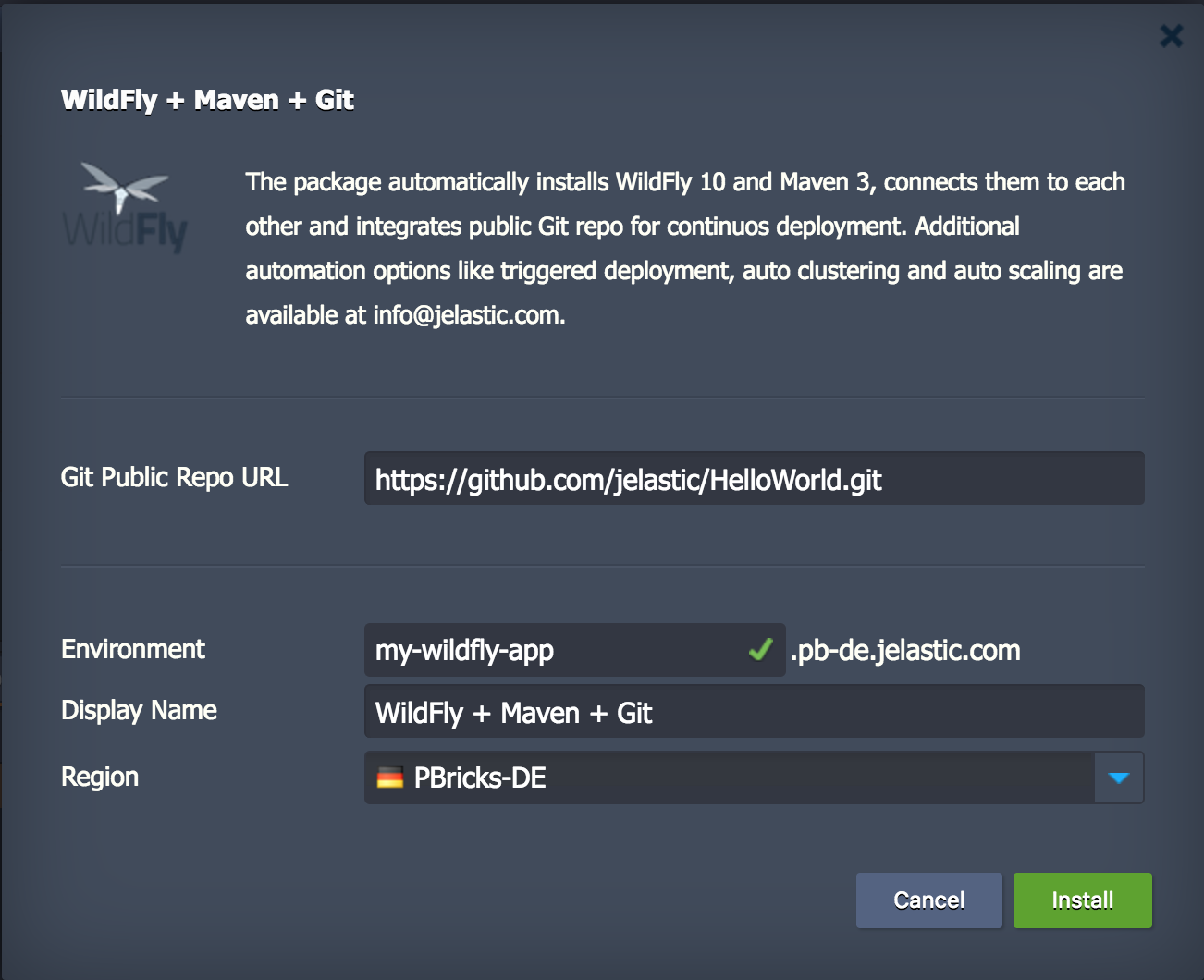Click the 'WildFly + Maven + Git' dialog title
Viewport: 1204px width, 980px height.
[207, 100]
